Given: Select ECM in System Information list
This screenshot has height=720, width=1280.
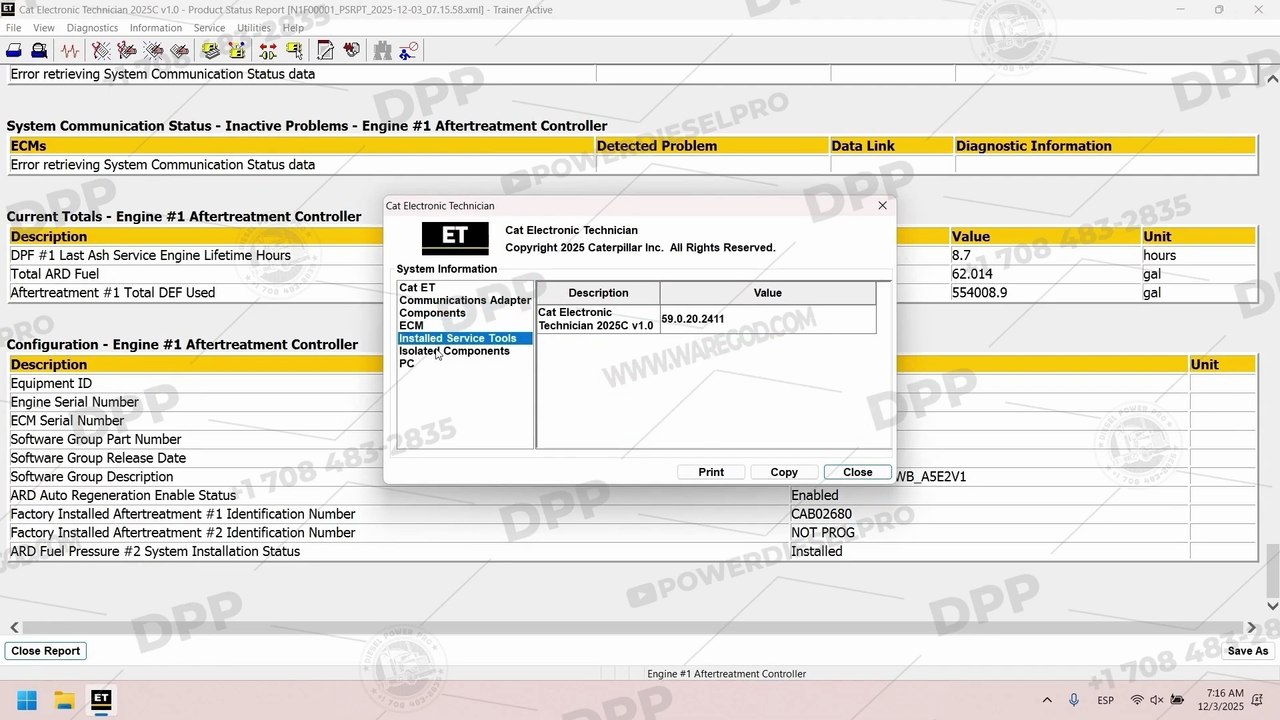Looking at the screenshot, I should pyautogui.click(x=411, y=326).
